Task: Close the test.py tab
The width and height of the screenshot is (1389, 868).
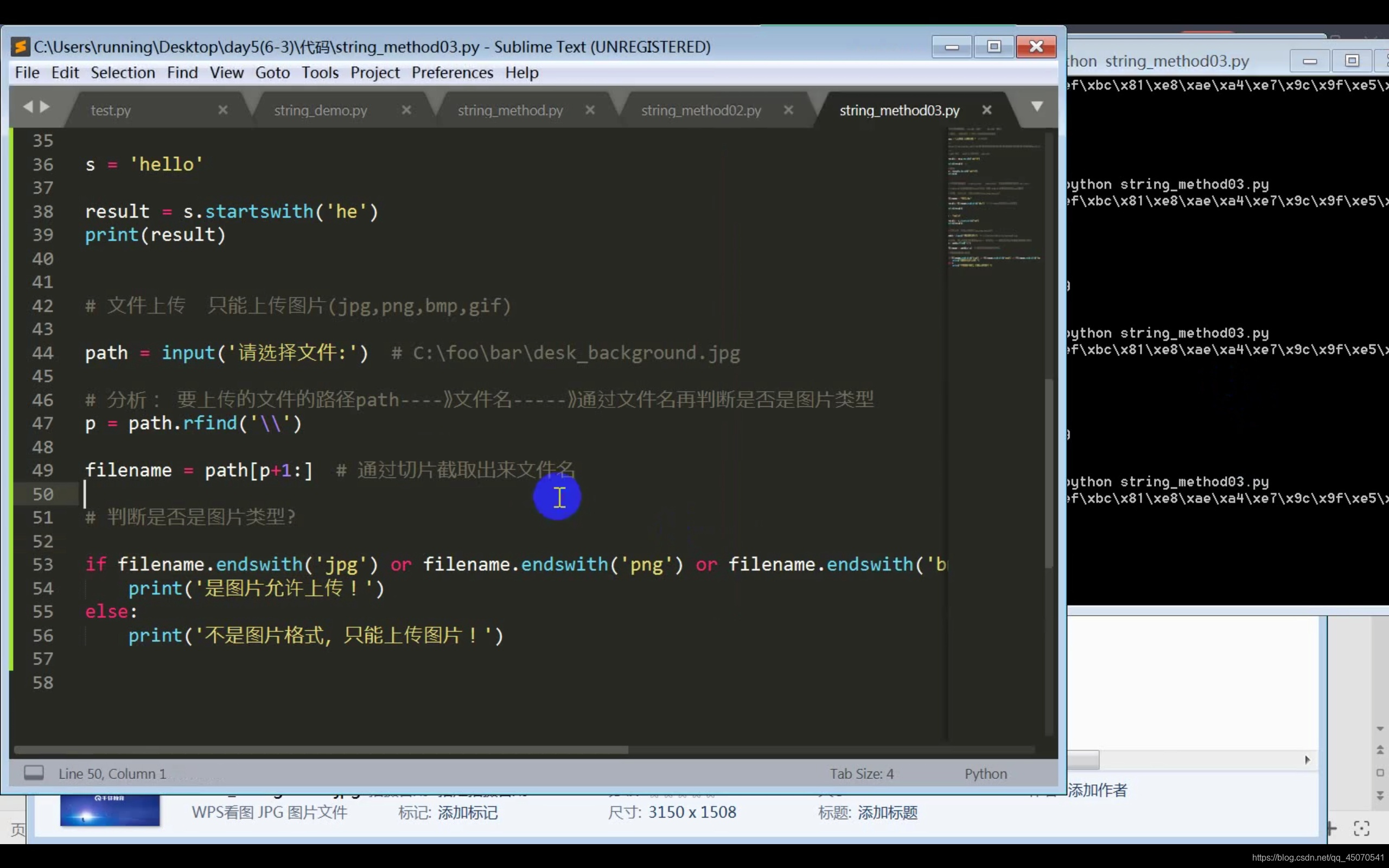Action: pyautogui.click(x=222, y=110)
